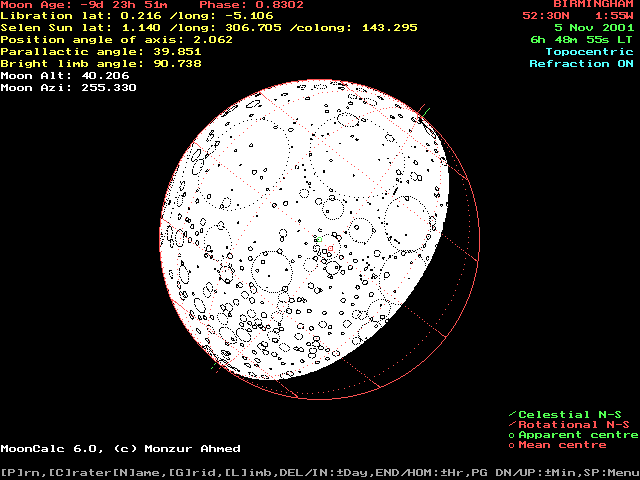The image size is (640, 480).
Task: Click the [C]rater[N]ame hint in bottom bar
Action: click(x=104, y=473)
